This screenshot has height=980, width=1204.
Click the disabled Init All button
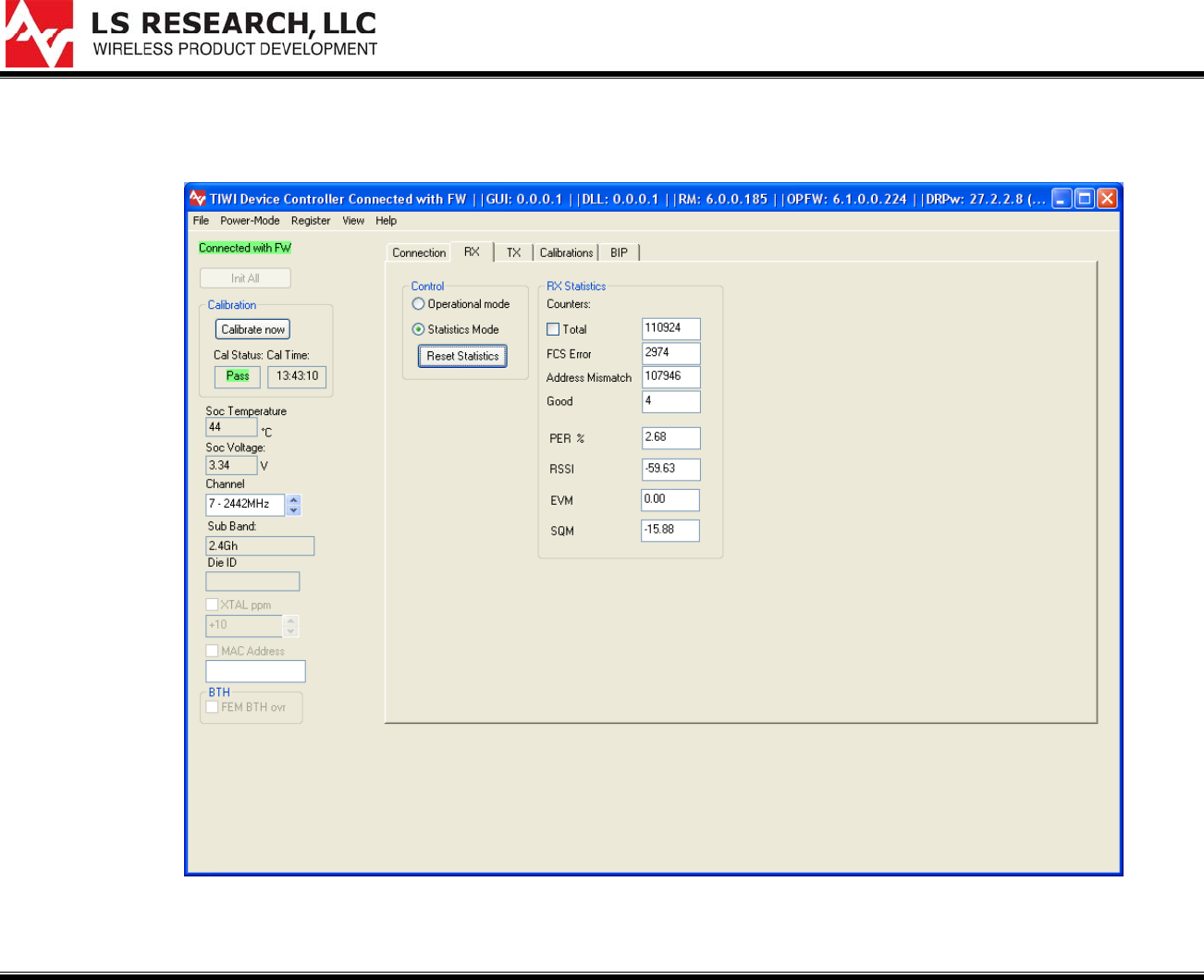[x=245, y=278]
